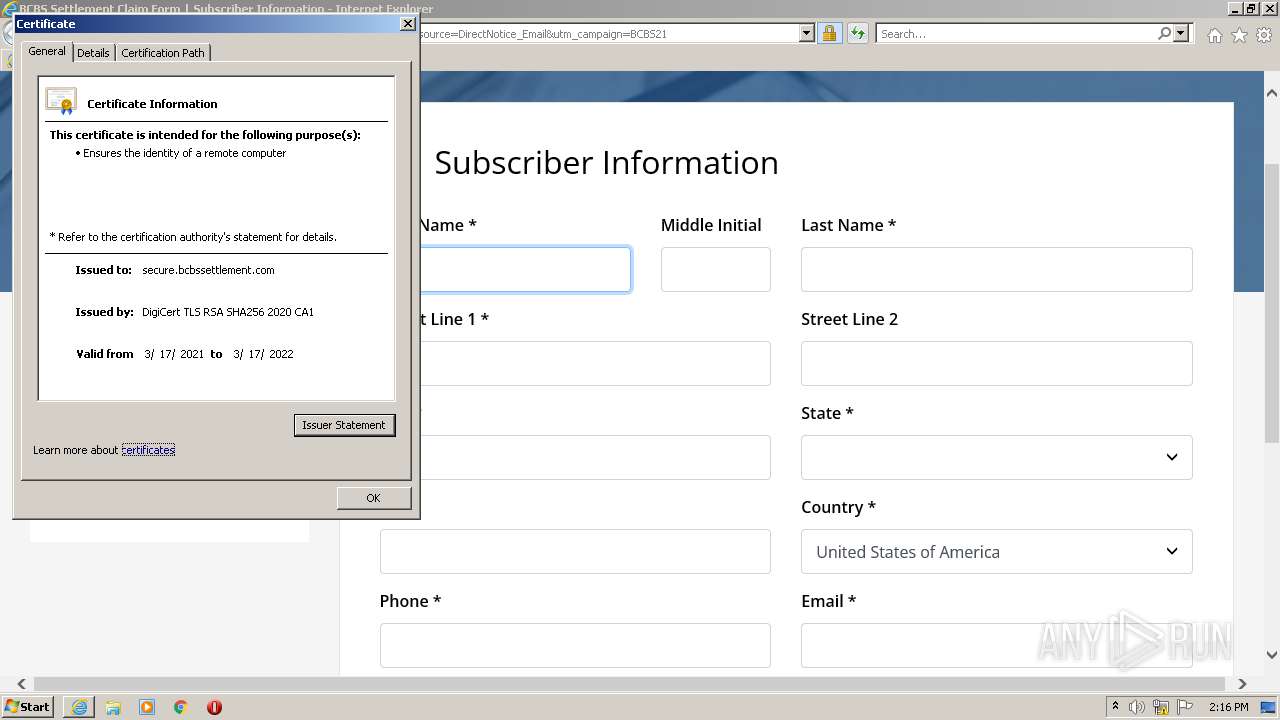Click the taskbar clock 2:16 PM
The width and height of the screenshot is (1280, 720).
coord(1228,707)
